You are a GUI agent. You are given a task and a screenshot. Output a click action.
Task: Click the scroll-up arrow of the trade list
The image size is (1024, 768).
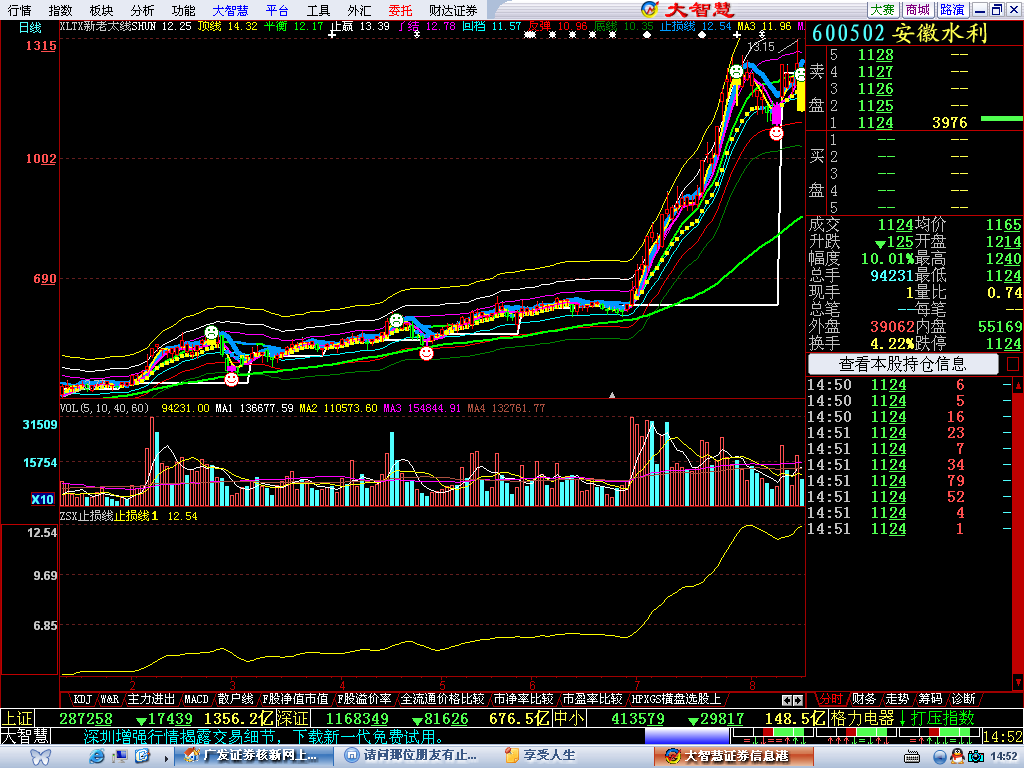[x=1017, y=385]
